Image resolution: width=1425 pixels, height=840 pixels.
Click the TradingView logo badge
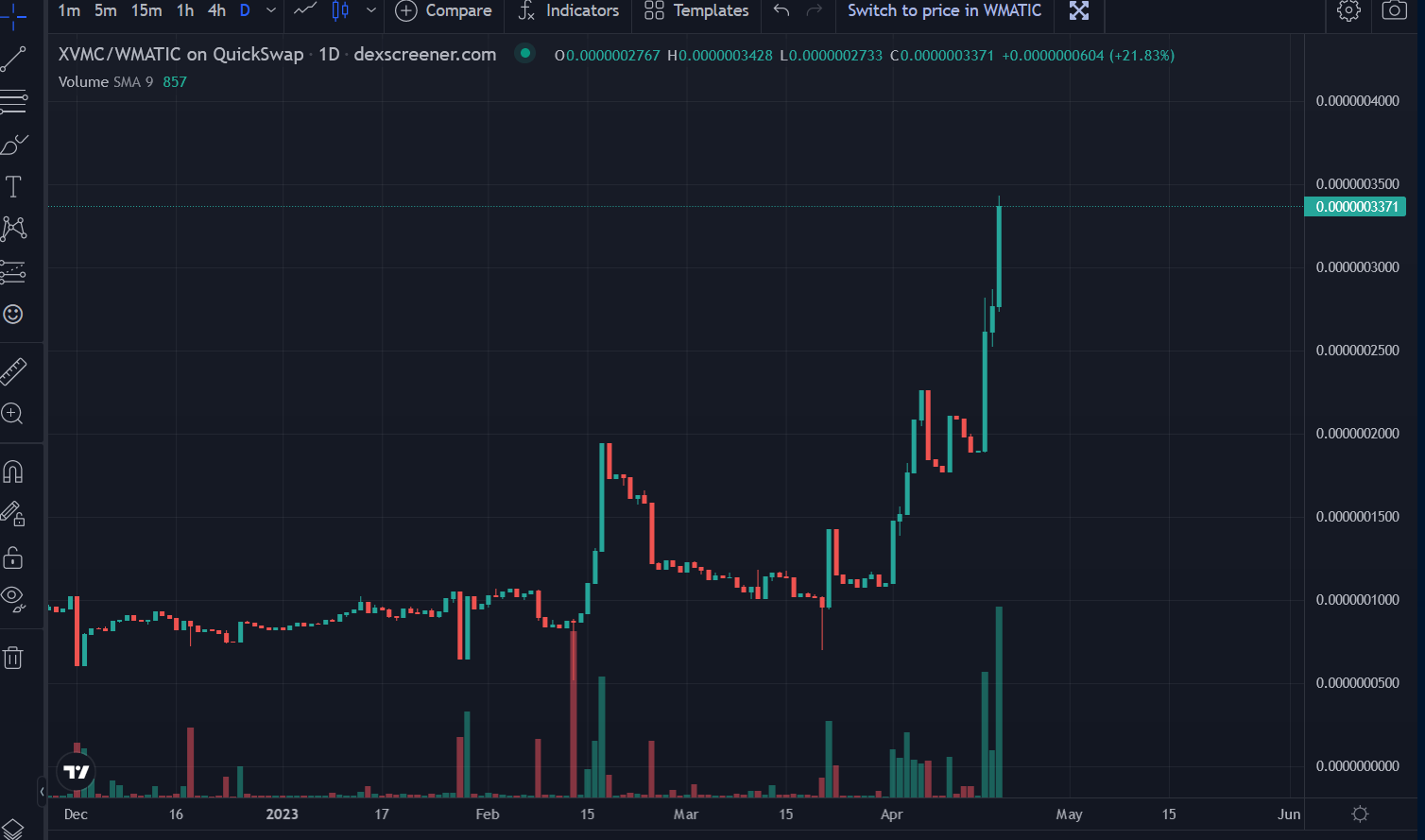pyautogui.click(x=77, y=772)
